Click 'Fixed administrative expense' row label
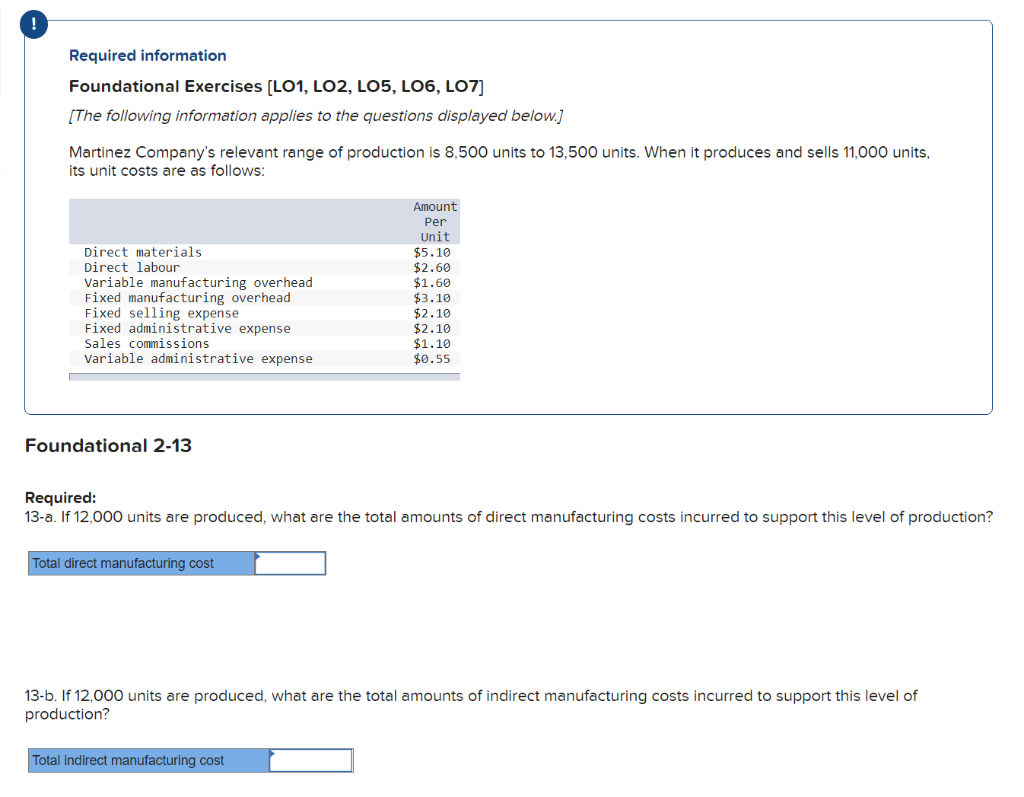This screenshot has width=1024, height=797. click(x=187, y=328)
